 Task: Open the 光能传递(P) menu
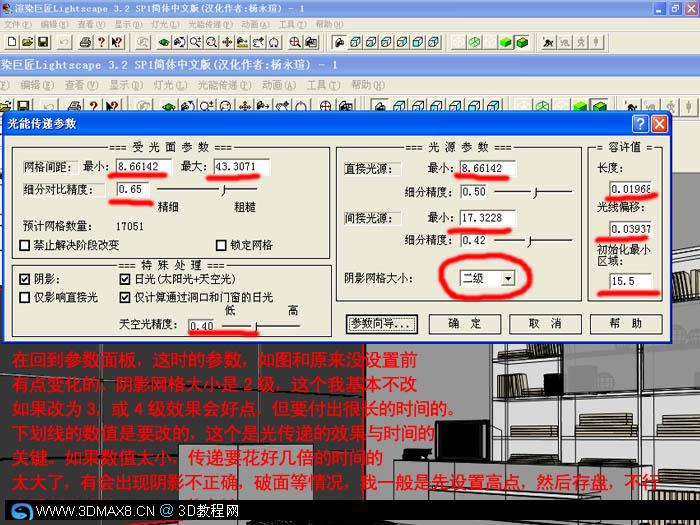point(210,24)
